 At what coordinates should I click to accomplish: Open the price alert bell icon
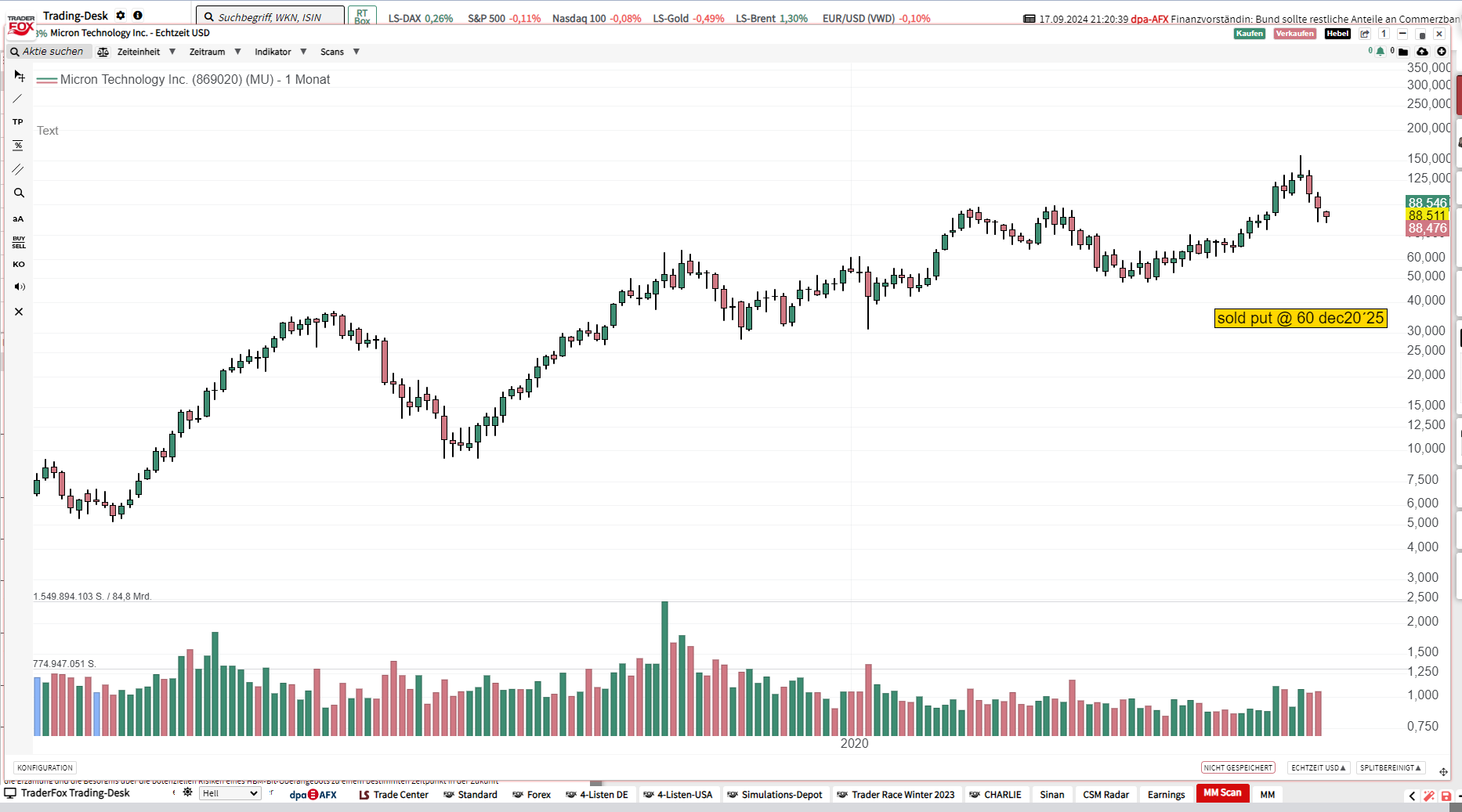(1380, 52)
